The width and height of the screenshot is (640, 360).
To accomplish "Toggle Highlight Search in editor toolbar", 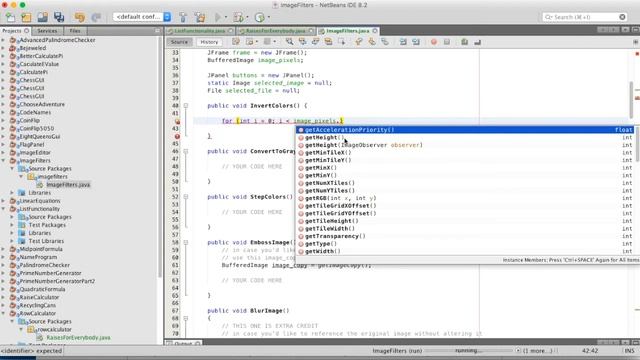I will pyautogui.click(x=328, y=42).
